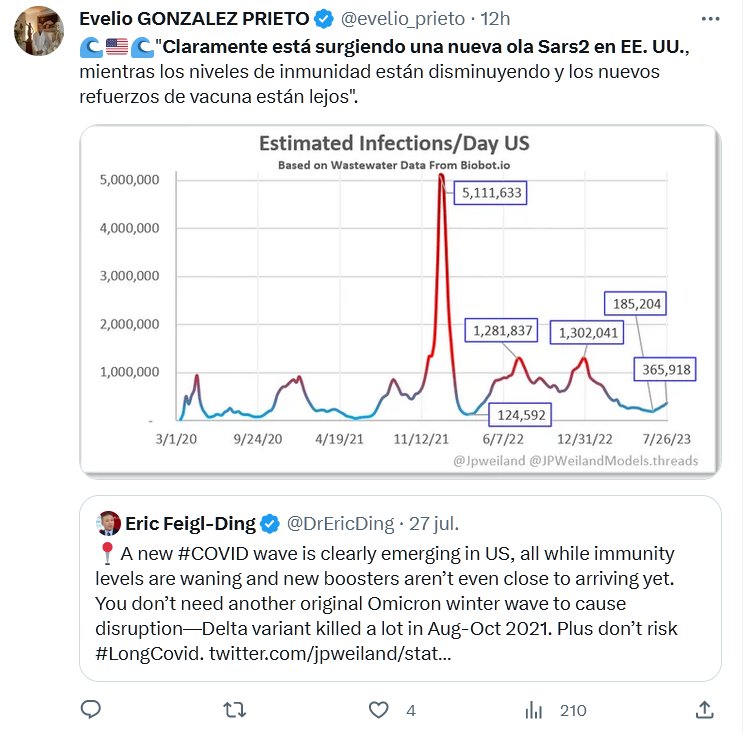
Task: Open the @DrEricDing handle
Action: [x=339, y=523]
